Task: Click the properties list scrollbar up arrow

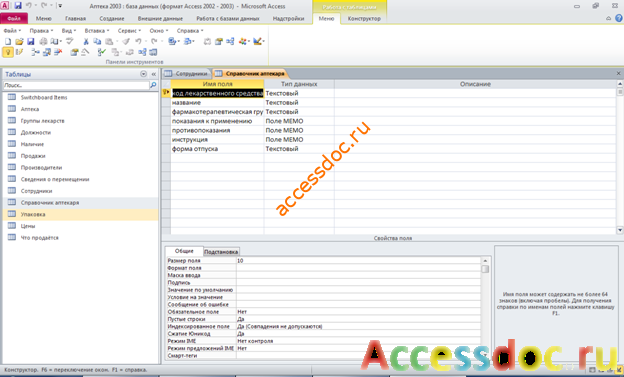Action: tap(485, 261)
